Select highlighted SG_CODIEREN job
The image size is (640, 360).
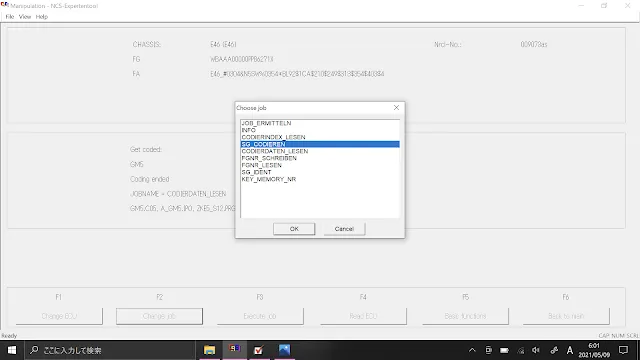point(320,144)
